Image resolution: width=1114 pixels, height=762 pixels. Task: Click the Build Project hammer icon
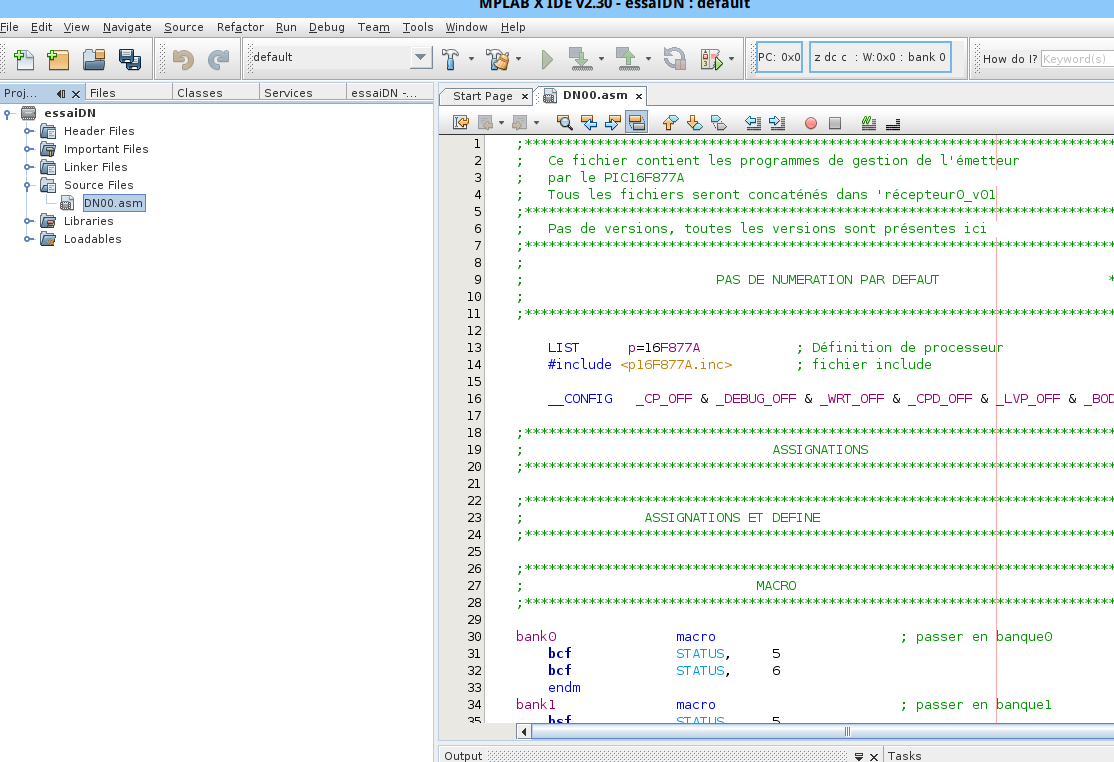click(451, 59)
